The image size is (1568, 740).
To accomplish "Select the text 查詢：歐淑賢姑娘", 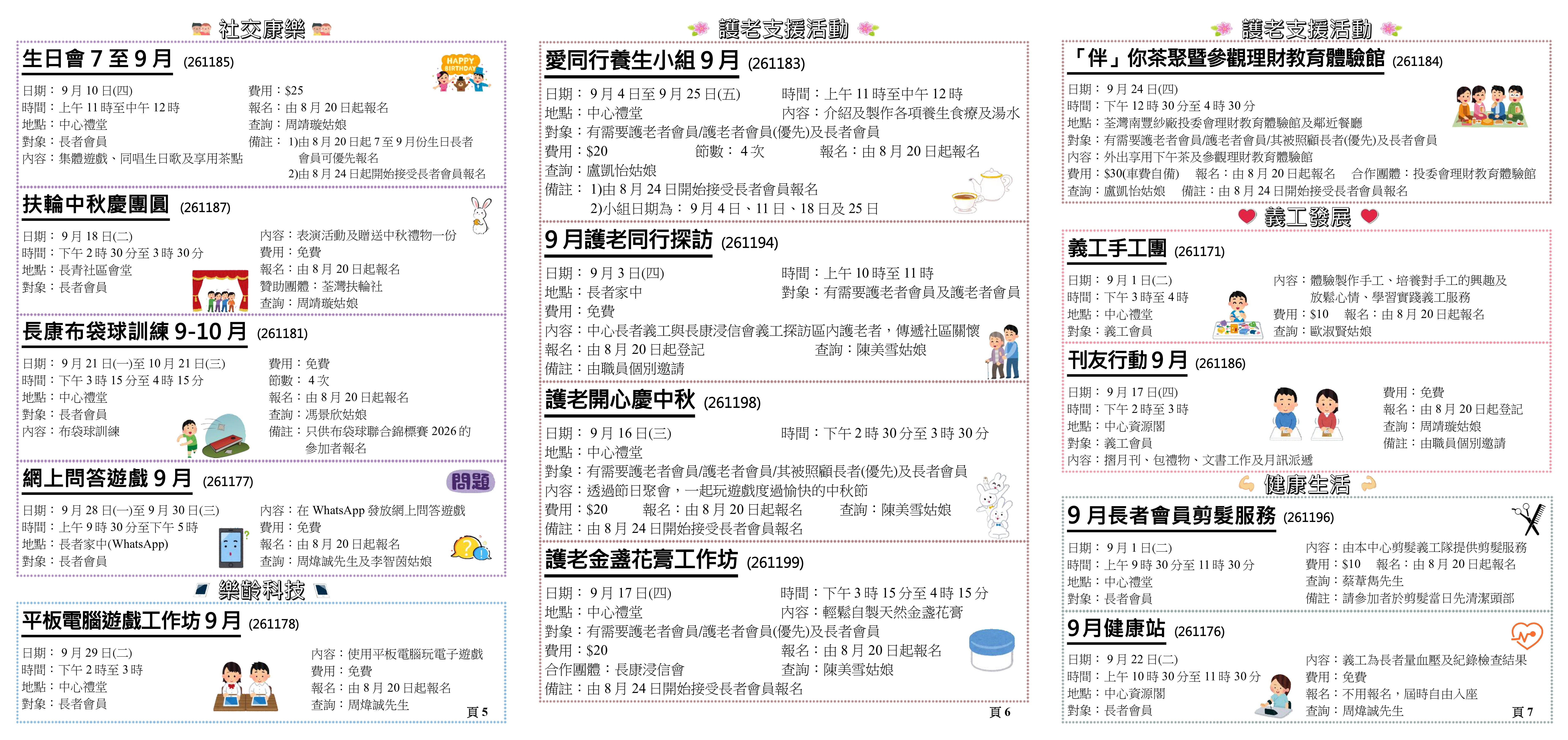I will coord(1323,331).
